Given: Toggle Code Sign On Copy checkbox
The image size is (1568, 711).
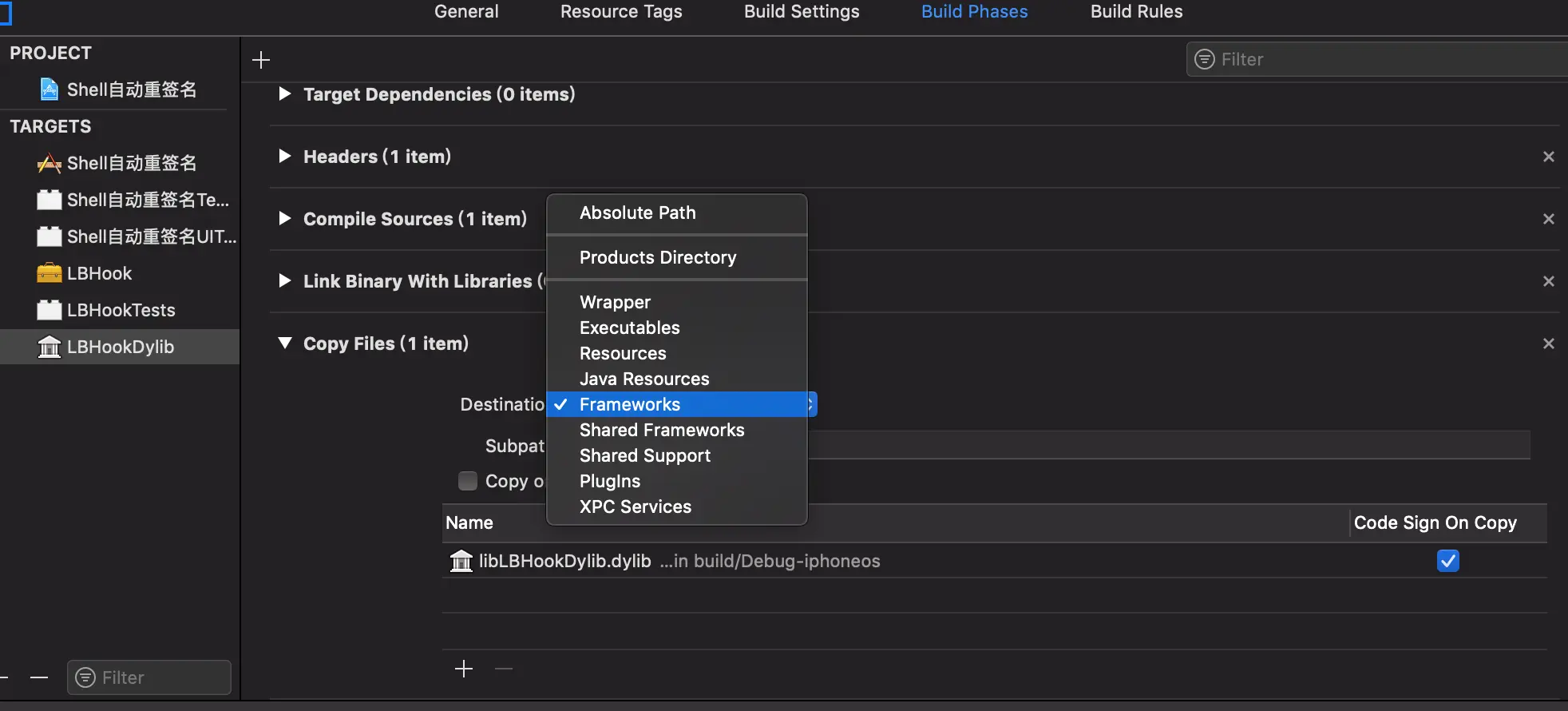Looking at the screenshot, I should tap(1447, 561).
